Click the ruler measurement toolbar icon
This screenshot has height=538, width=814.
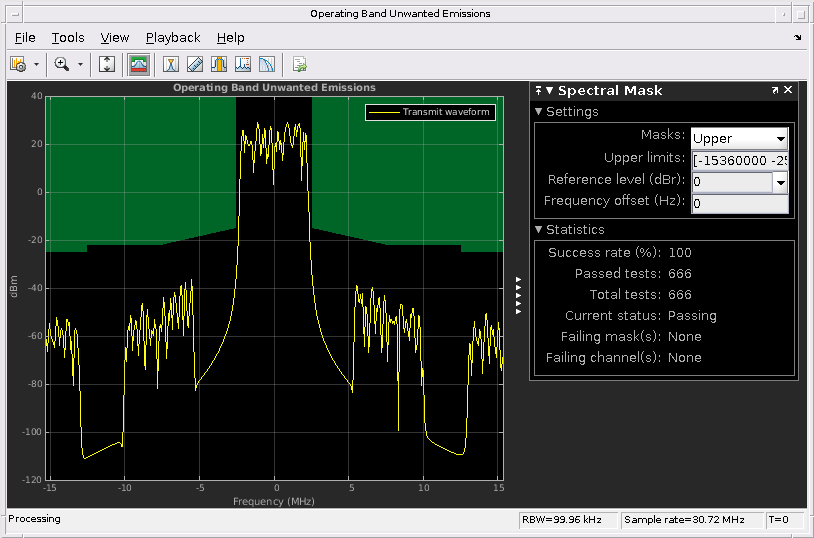coord(195,64)
